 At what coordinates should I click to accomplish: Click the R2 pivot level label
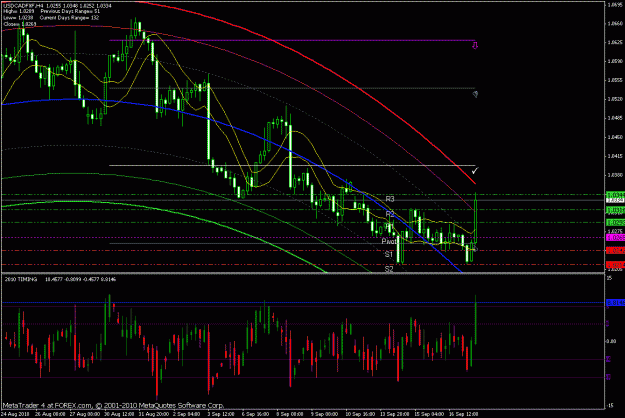(390, 214)
